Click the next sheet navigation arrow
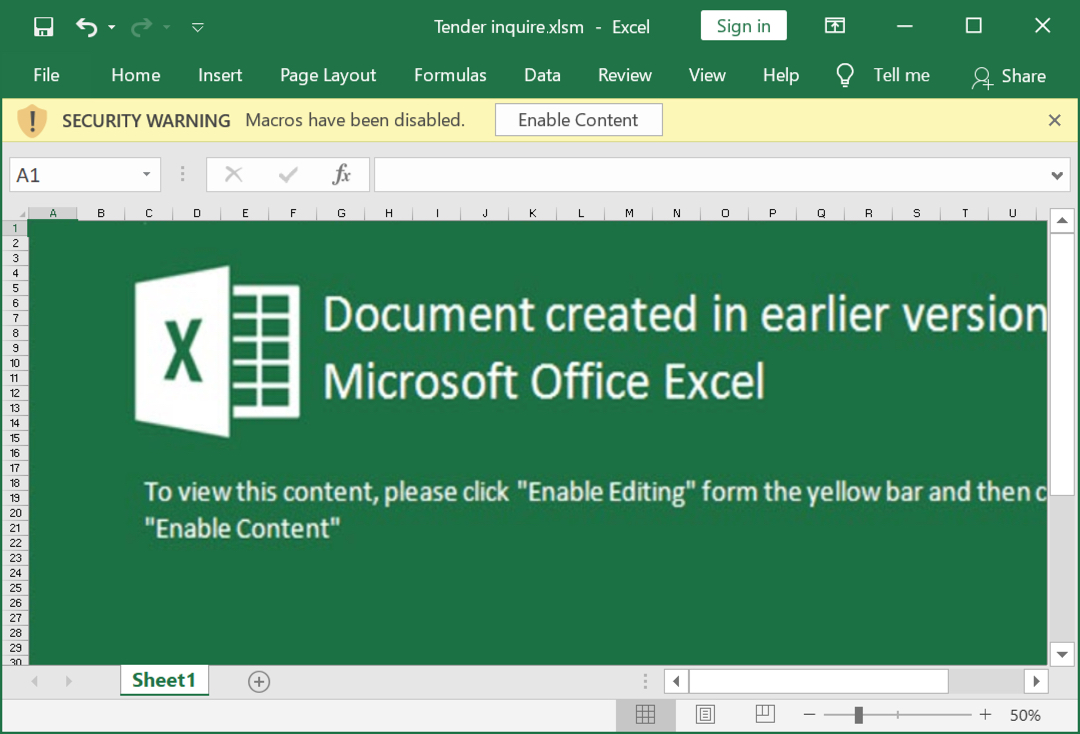Viewport: 1080px width, 734px height. pos(68,682)
